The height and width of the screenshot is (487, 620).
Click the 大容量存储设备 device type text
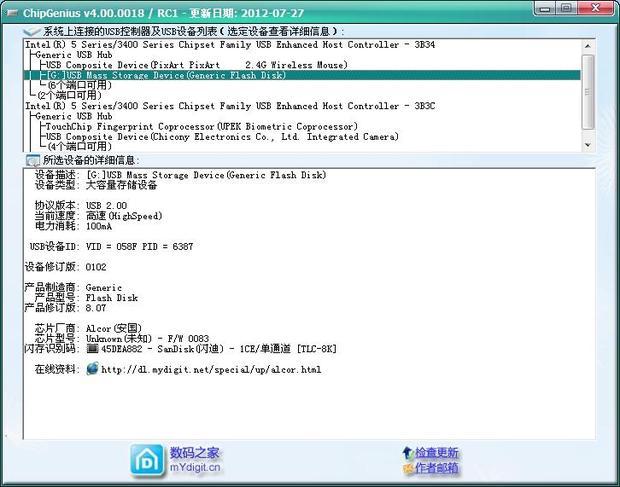121,185
